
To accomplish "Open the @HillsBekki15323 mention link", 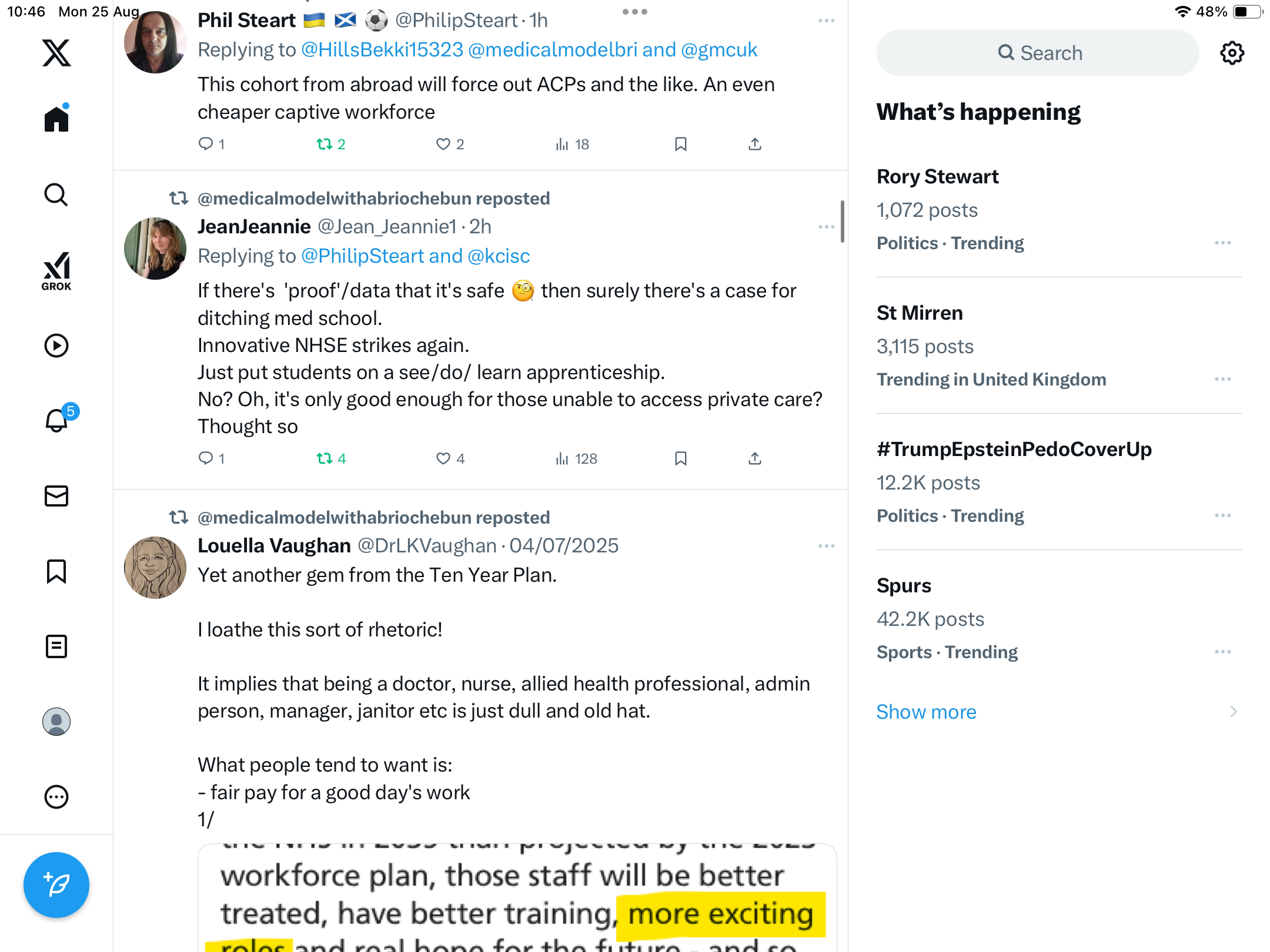I will point(382,50).
